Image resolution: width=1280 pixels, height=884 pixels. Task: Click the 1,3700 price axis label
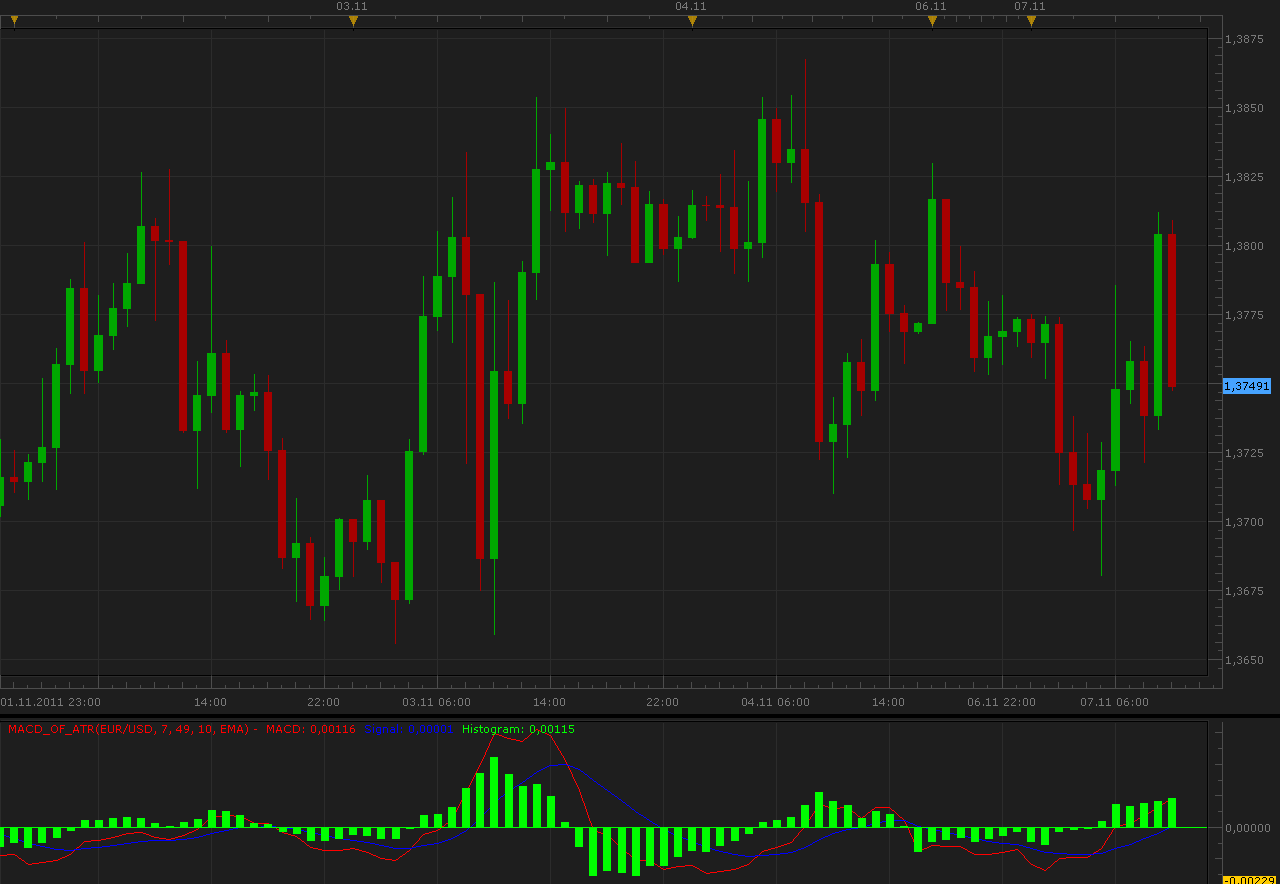tap(1244, 522)
